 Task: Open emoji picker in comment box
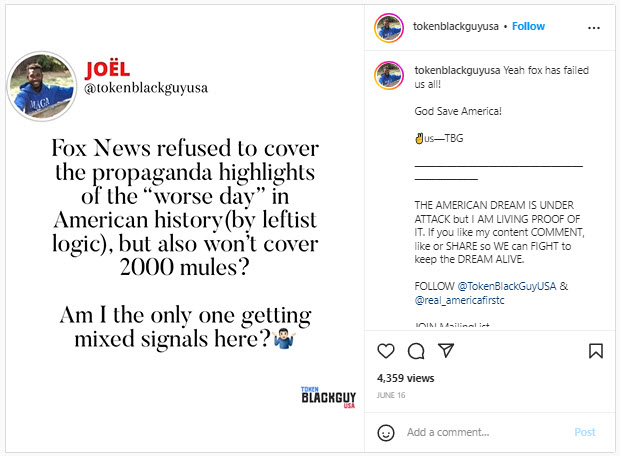point(386,432)
